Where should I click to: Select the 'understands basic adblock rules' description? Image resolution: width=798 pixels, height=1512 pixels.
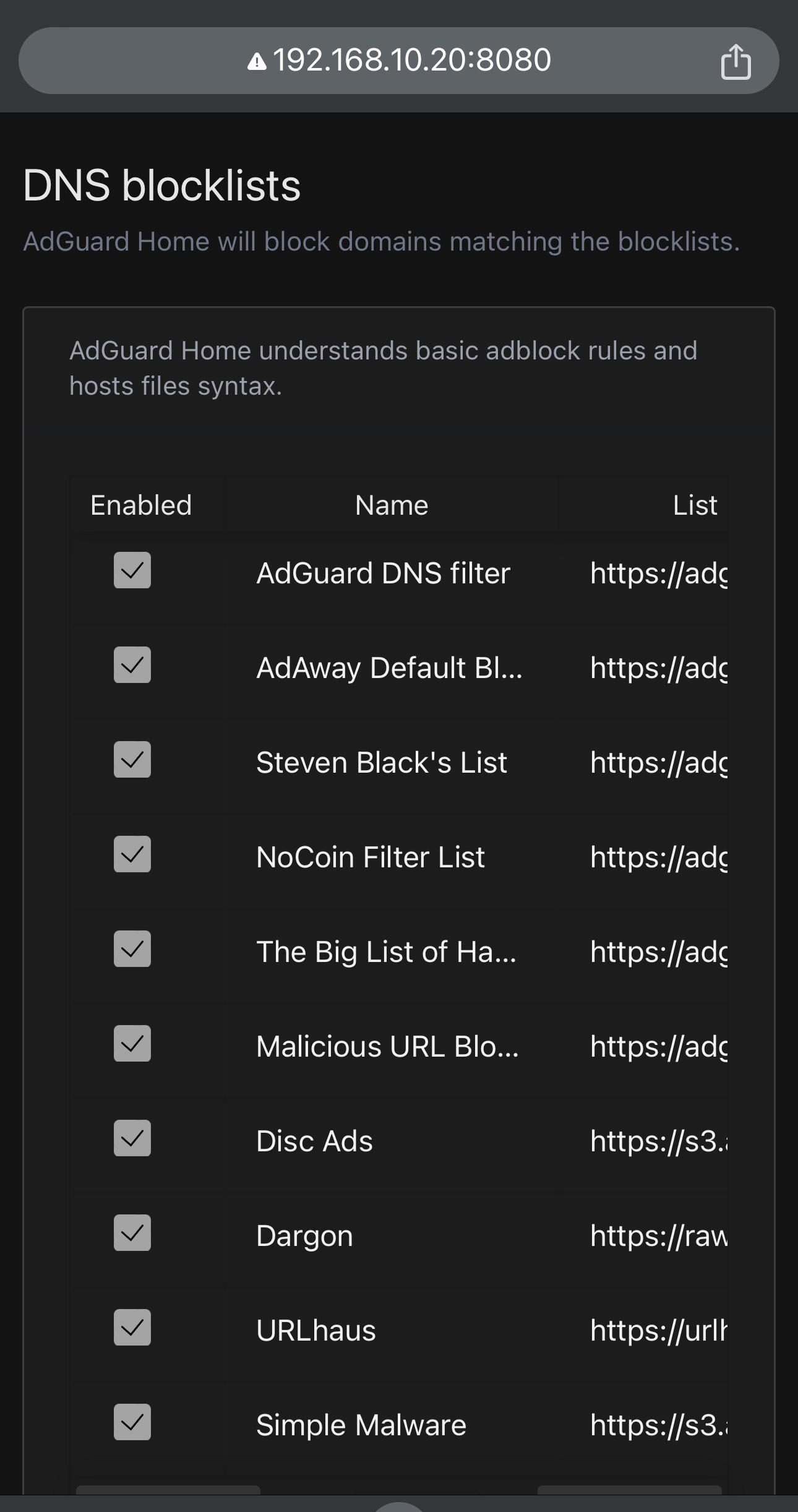coord(384,368)
